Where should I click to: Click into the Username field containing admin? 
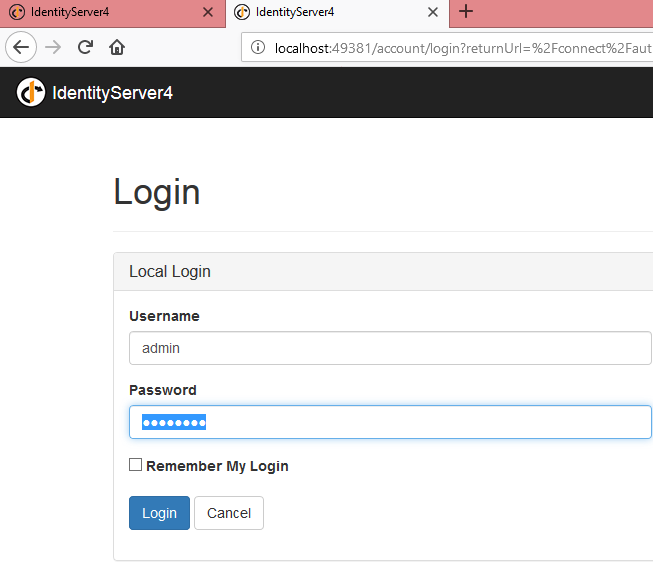390,348
